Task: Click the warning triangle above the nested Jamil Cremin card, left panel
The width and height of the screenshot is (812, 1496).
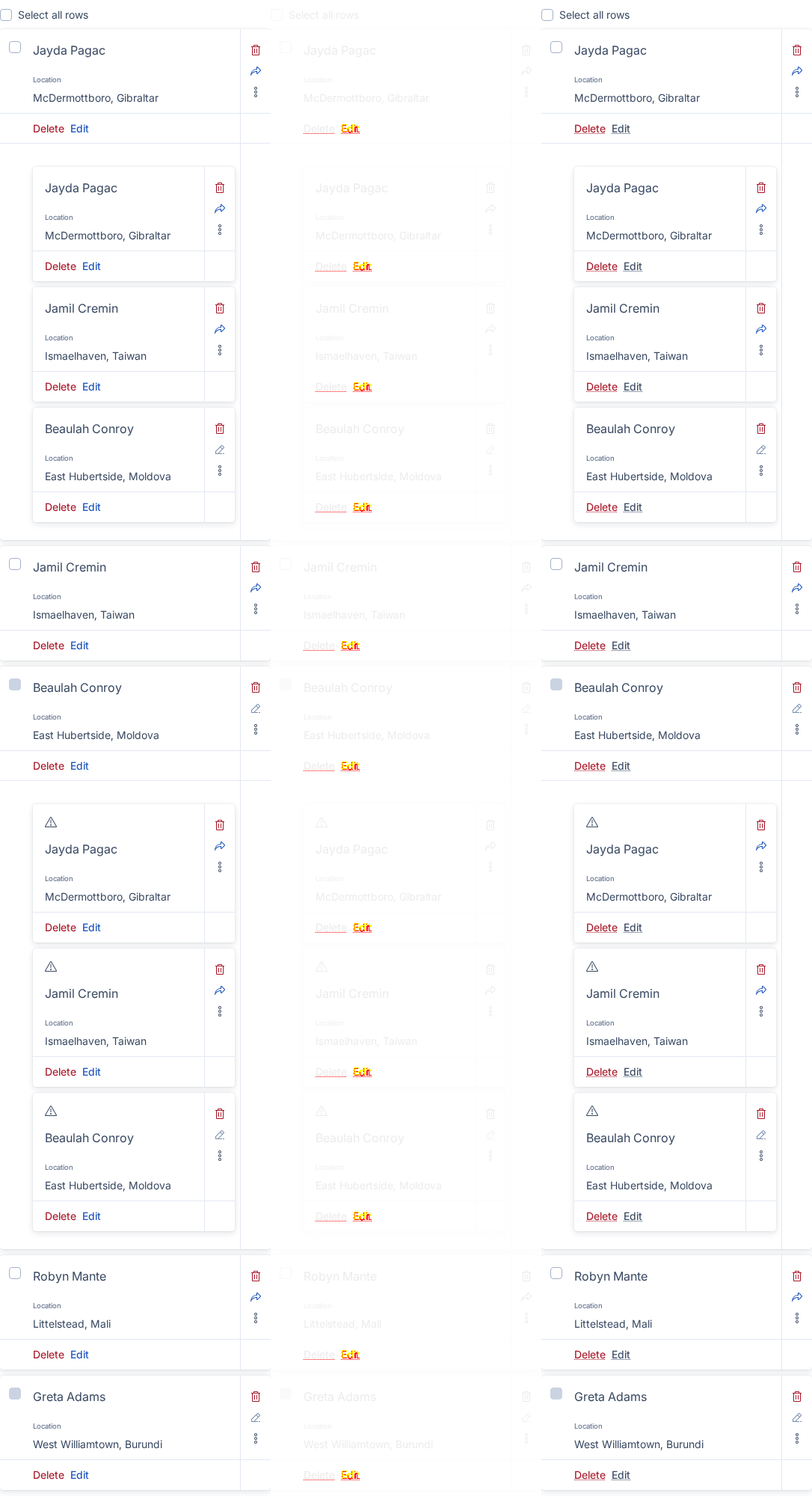Action: pos(51,966)
